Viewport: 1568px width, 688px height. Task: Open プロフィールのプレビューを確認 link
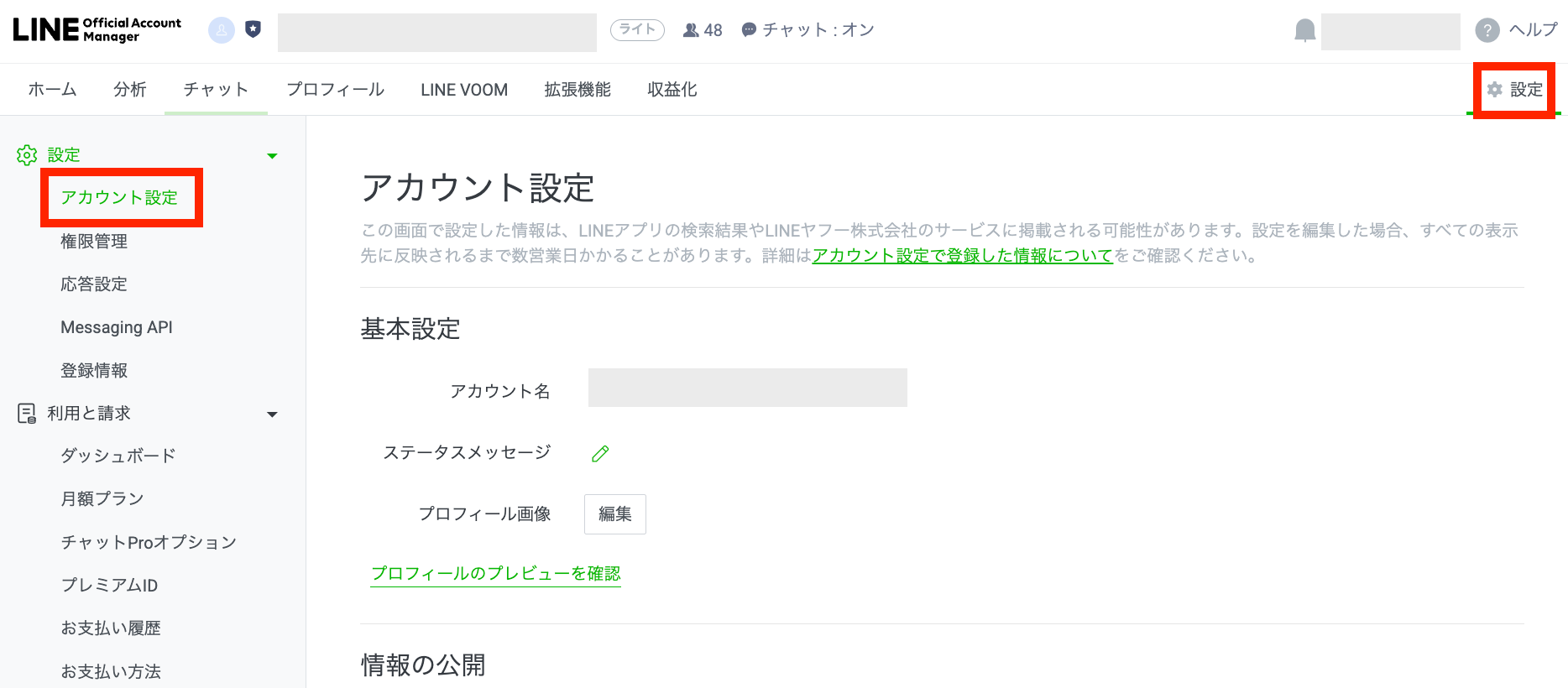[x=495, y=573]
